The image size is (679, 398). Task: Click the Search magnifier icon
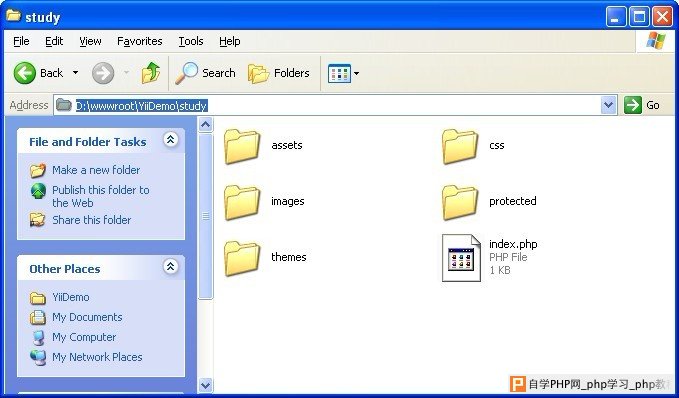(187, 73)
